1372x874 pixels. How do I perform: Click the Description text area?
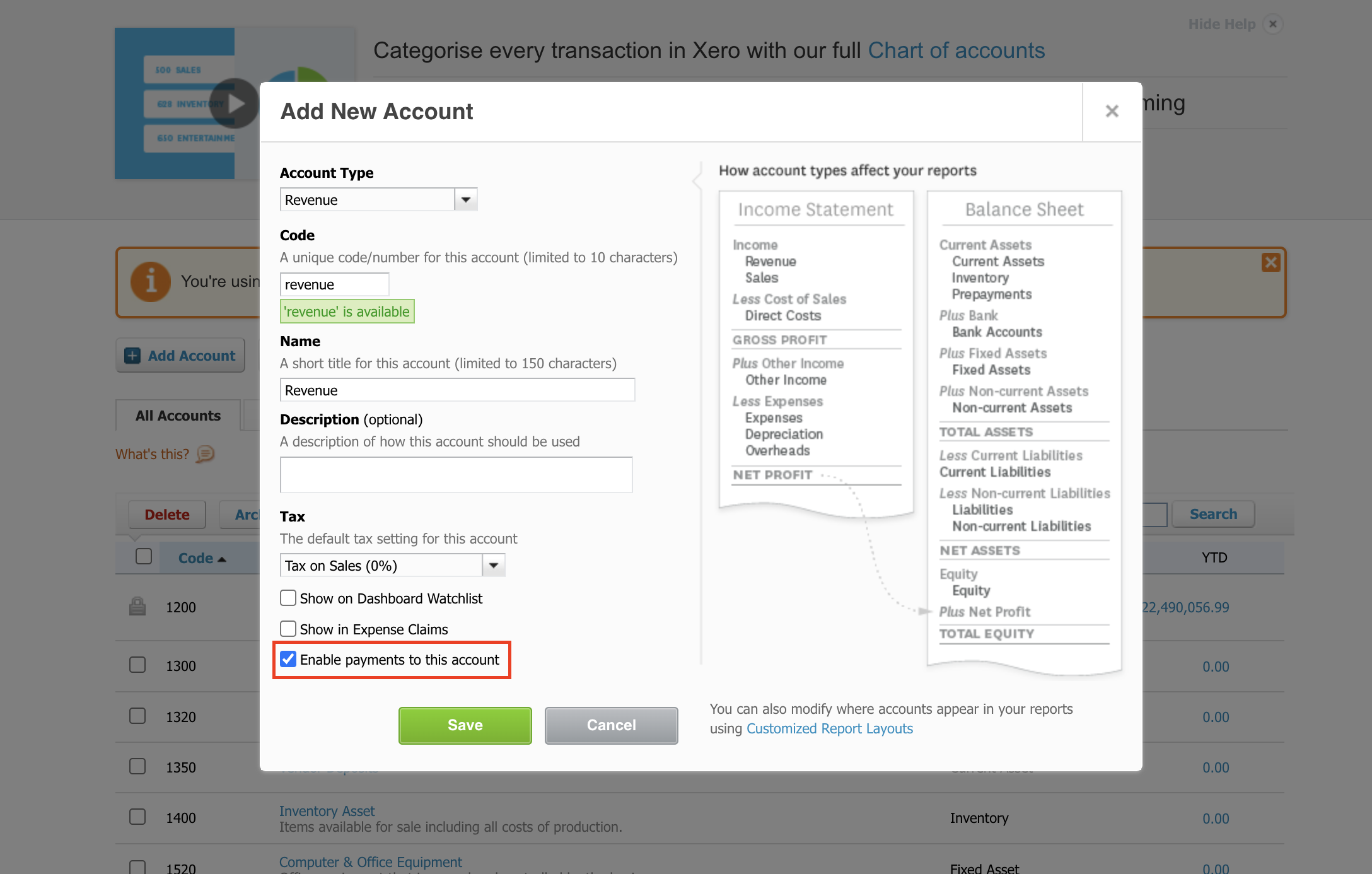(456, 475)
